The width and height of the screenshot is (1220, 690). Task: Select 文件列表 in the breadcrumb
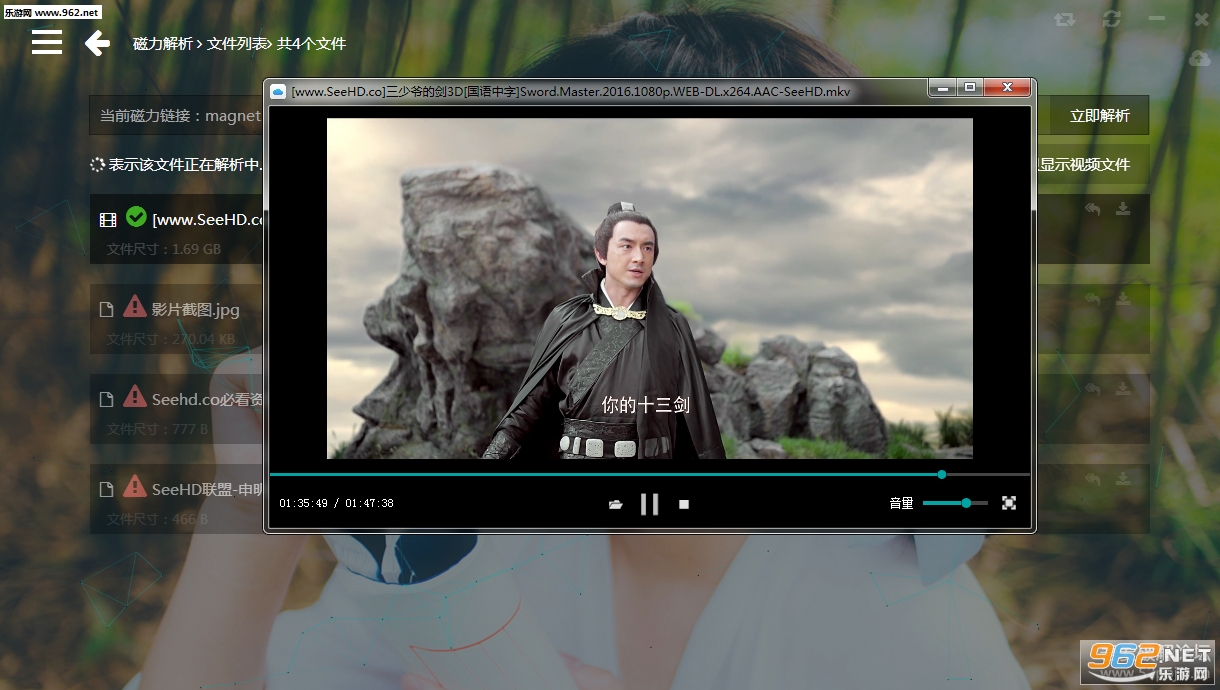pyautogui.click(x=238, y=44)
